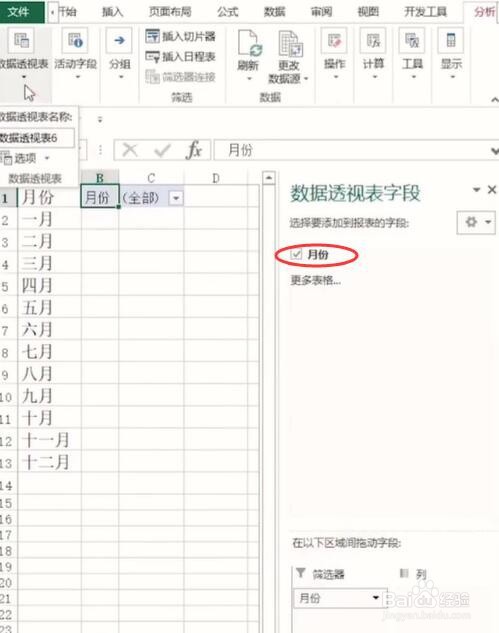The height and width of the screenshot is (633, 499).
Task: Click the formula bar confirm check icon
Action: click(162, 151)
